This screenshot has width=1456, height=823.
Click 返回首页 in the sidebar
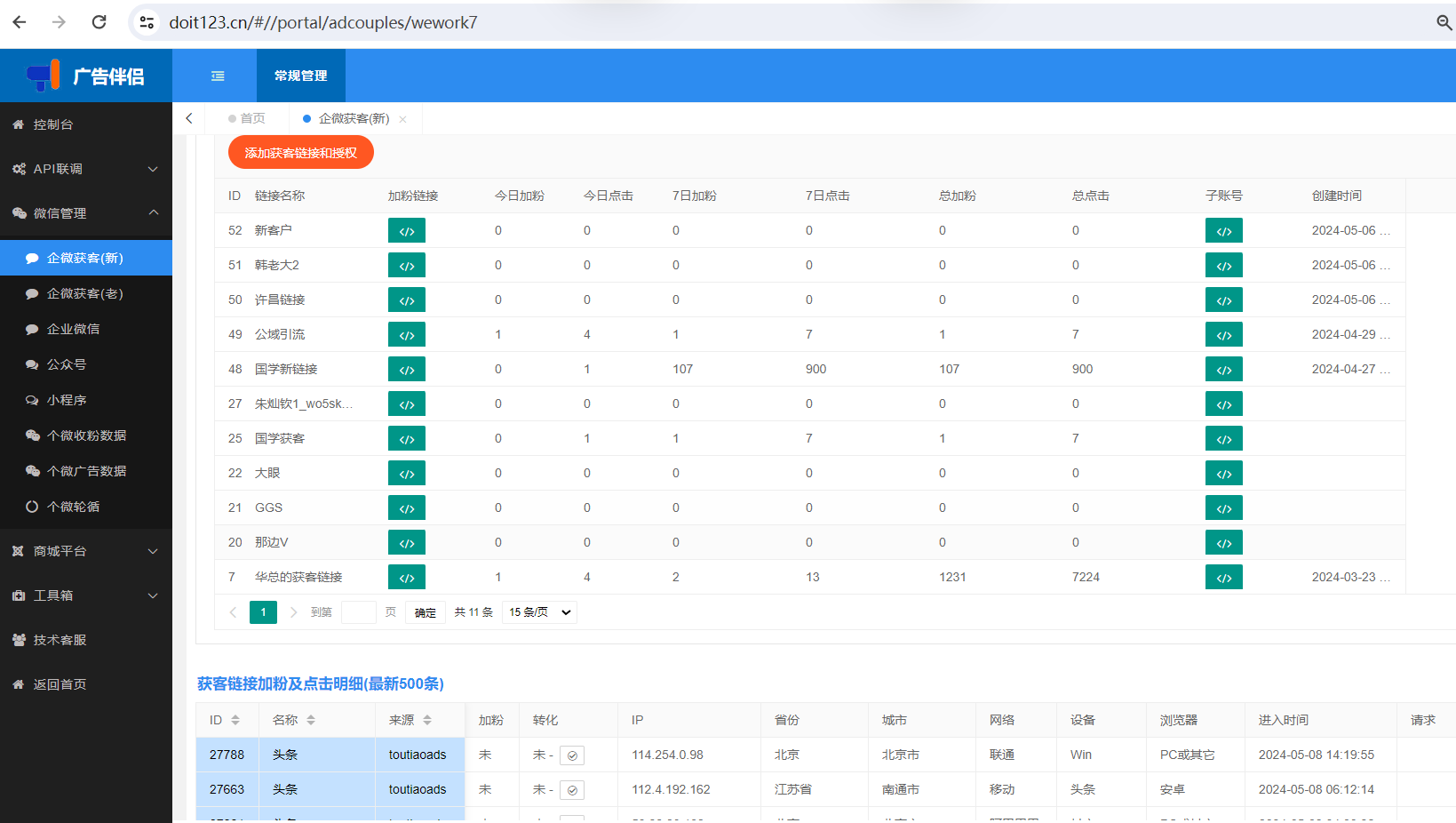[86, 684]
